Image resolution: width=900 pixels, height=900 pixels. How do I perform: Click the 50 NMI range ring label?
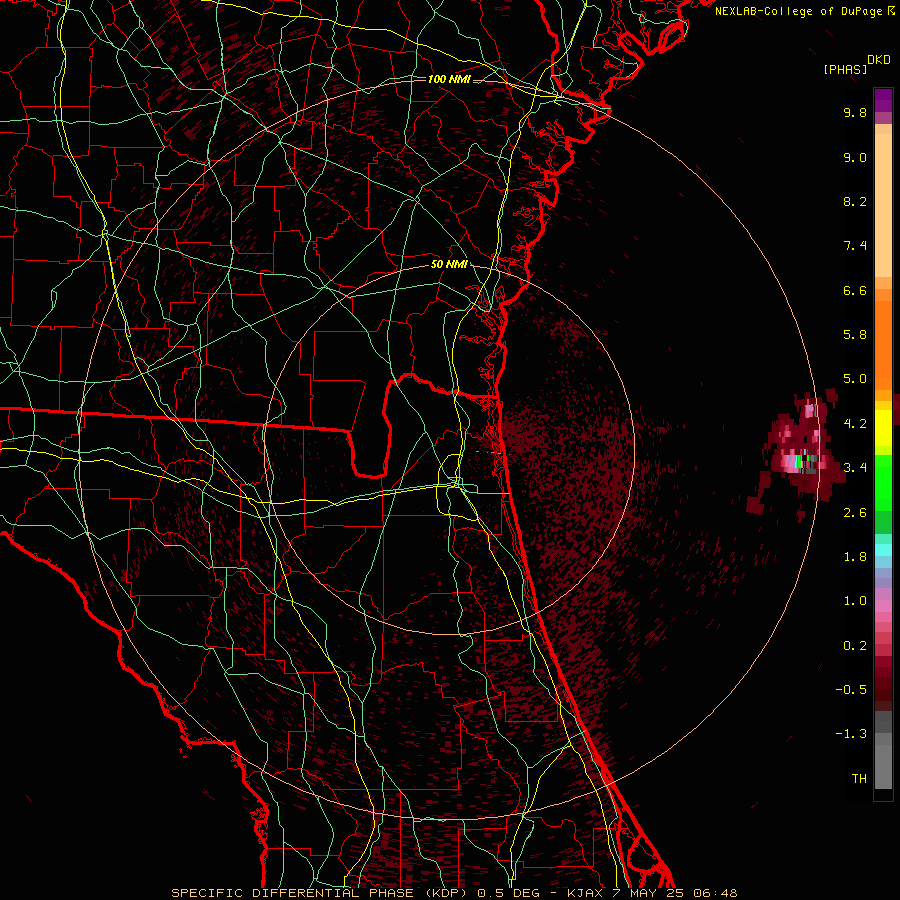449,265
